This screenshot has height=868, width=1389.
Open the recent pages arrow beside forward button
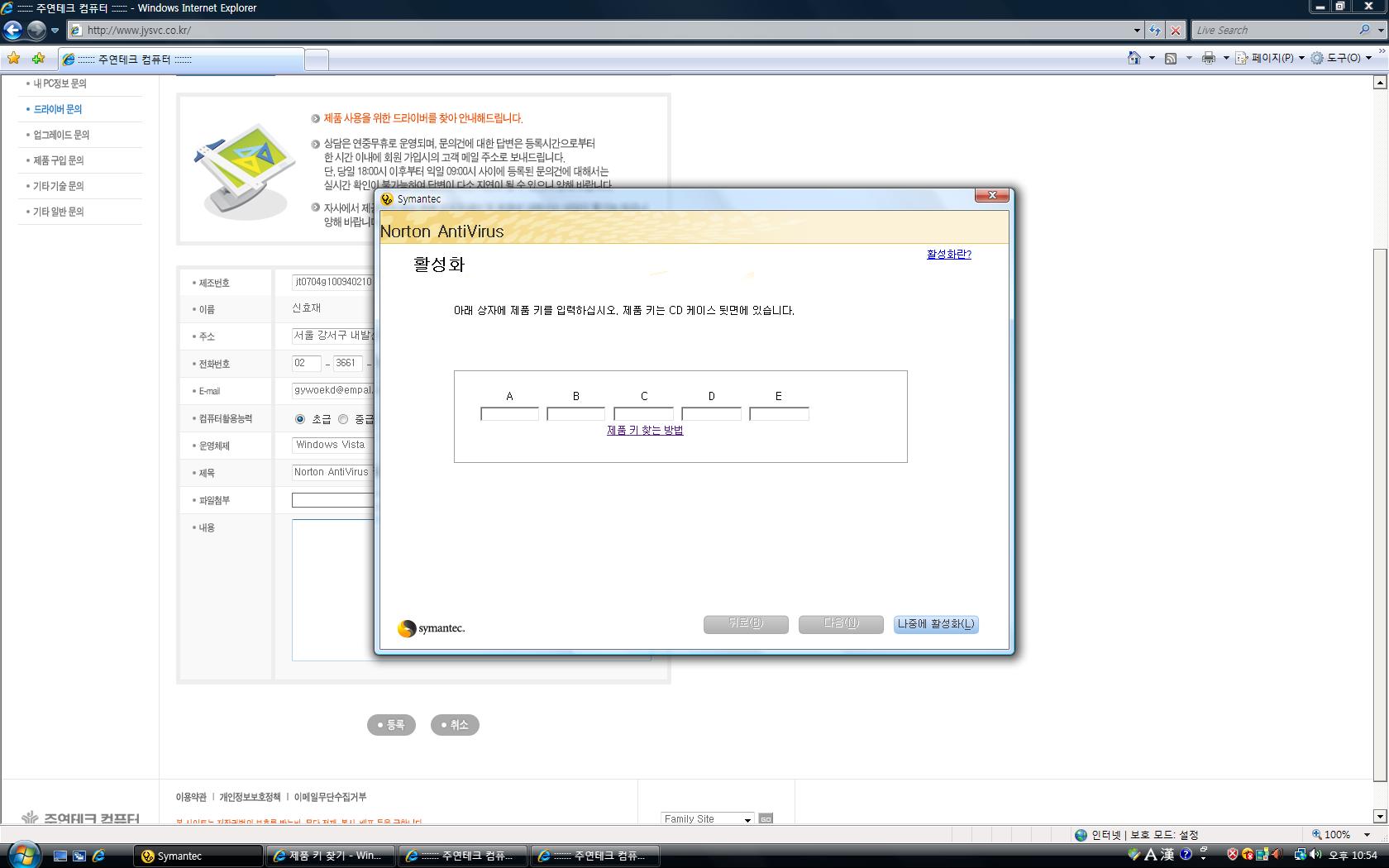tap(55, 31)
